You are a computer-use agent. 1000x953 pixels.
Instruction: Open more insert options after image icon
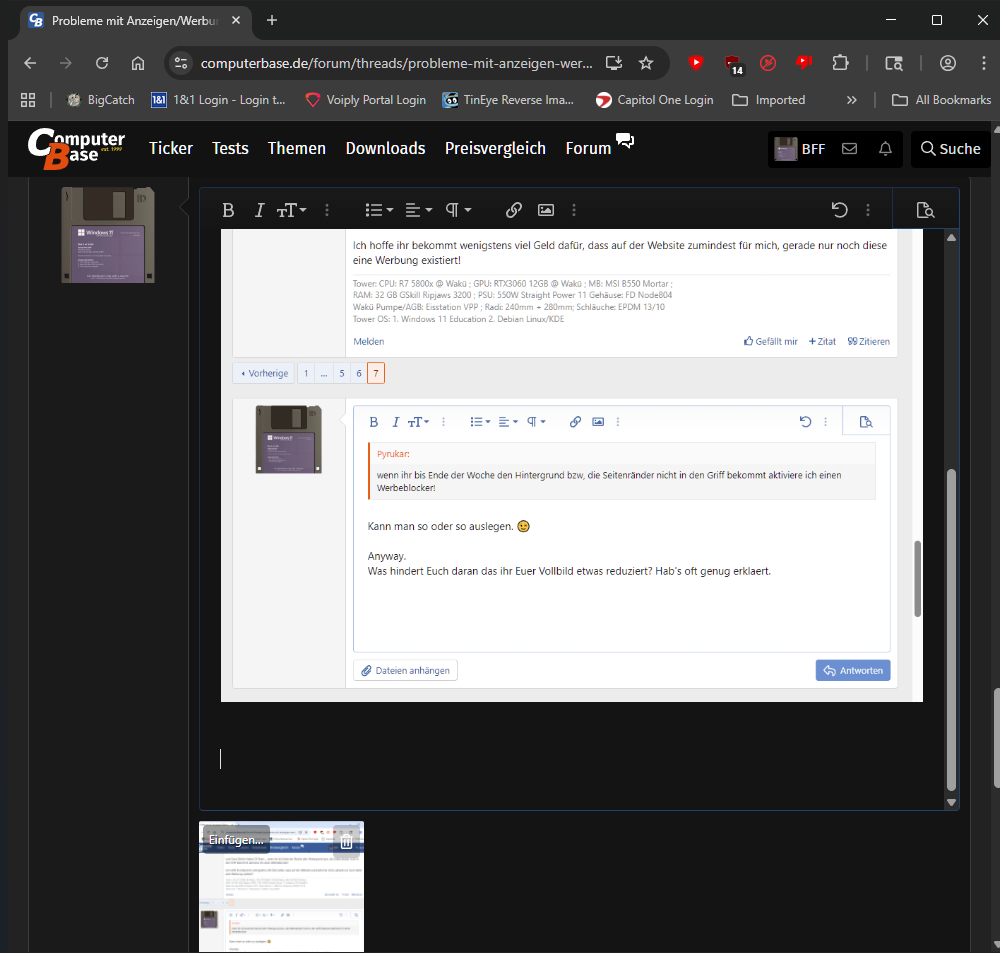point(574,210)
